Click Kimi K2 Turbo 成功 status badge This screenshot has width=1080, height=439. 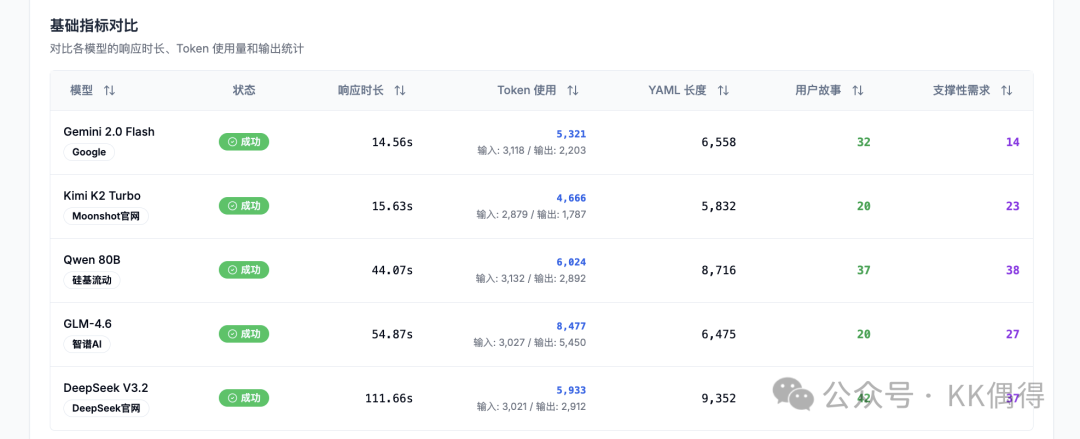tap(244, 206)
